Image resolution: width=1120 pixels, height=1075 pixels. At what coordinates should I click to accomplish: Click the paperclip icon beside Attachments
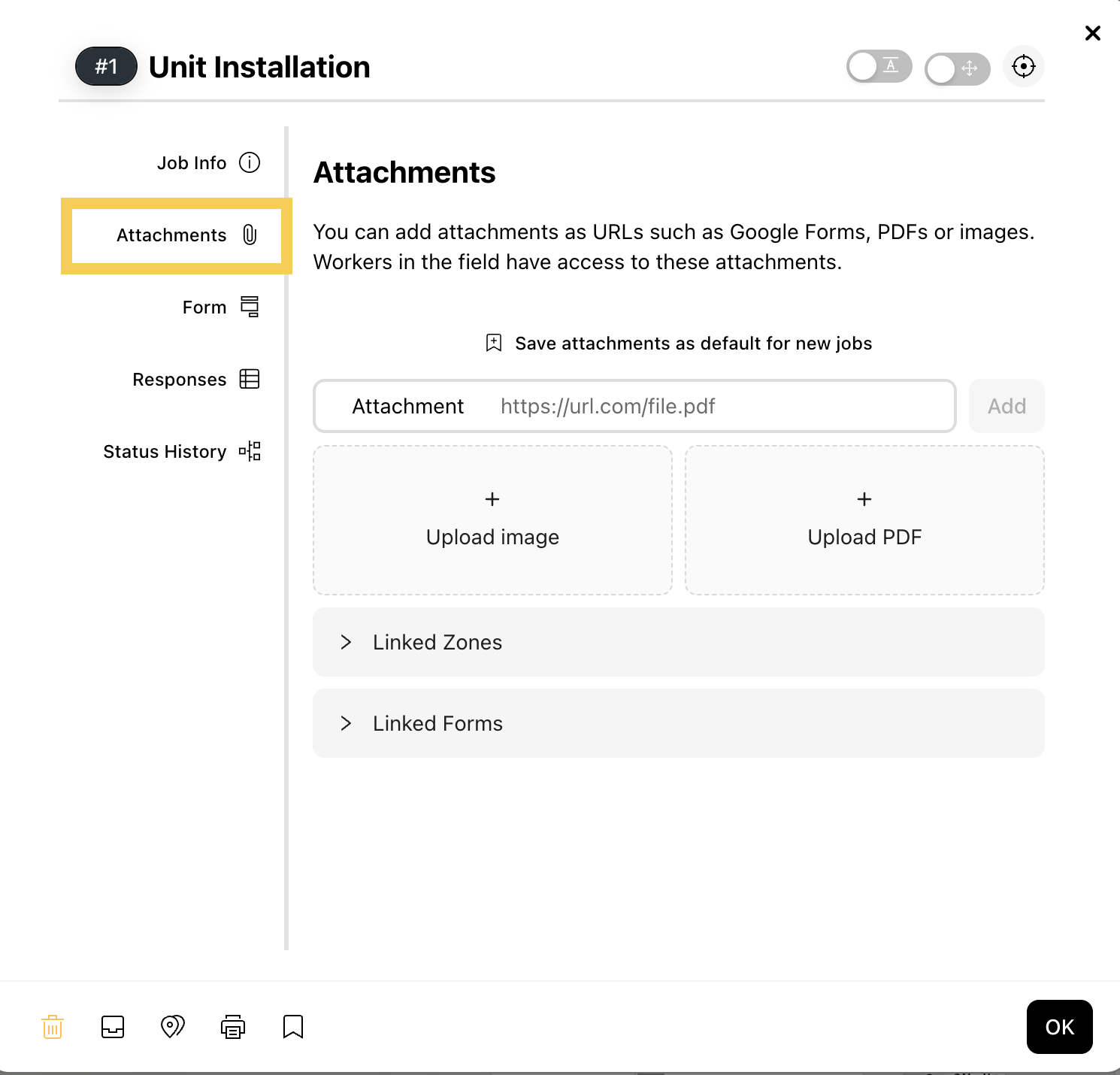(x=250, y=235)
